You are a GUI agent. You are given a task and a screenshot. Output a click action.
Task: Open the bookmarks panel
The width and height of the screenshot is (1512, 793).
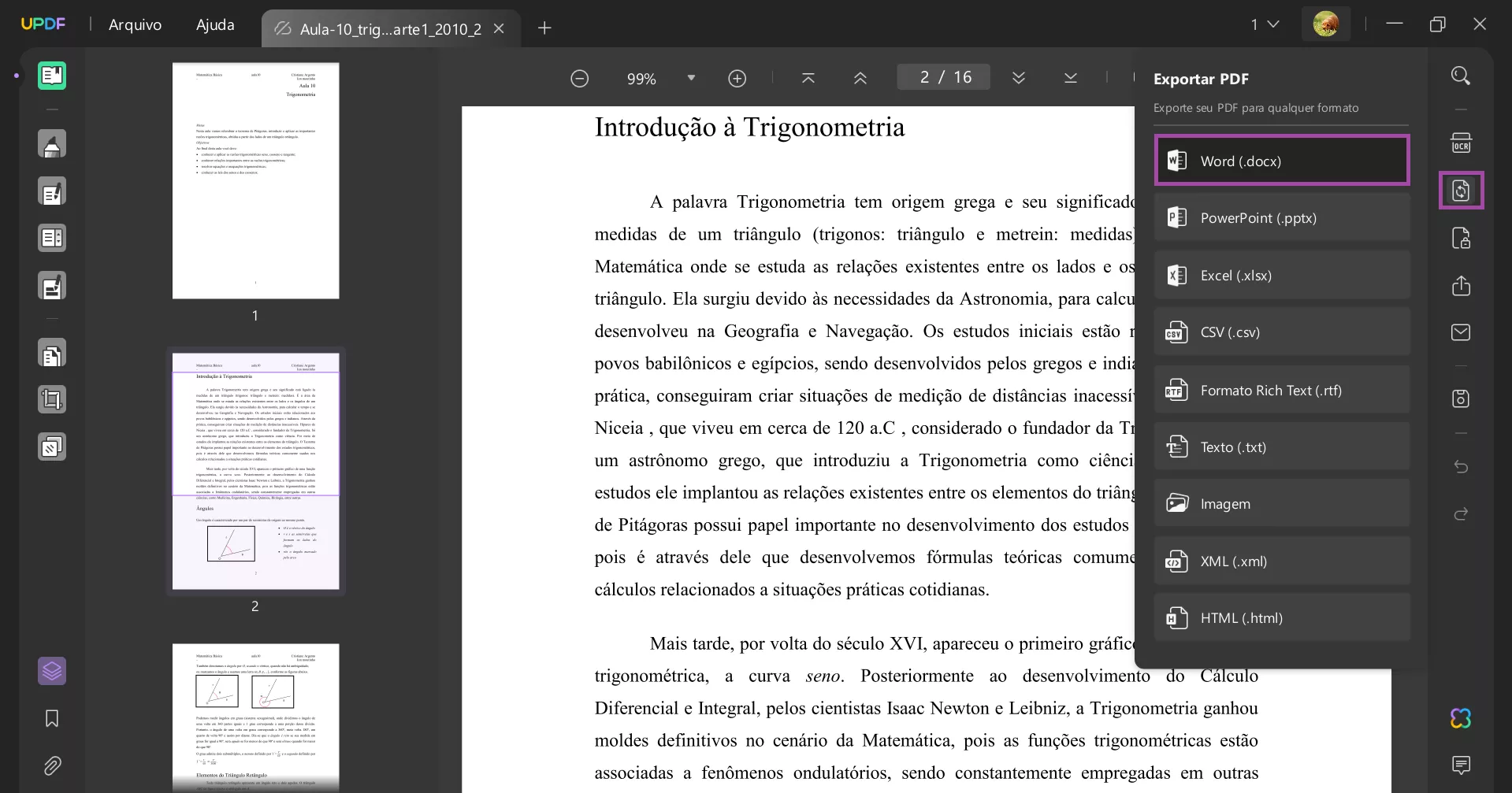tap(51, 719)
